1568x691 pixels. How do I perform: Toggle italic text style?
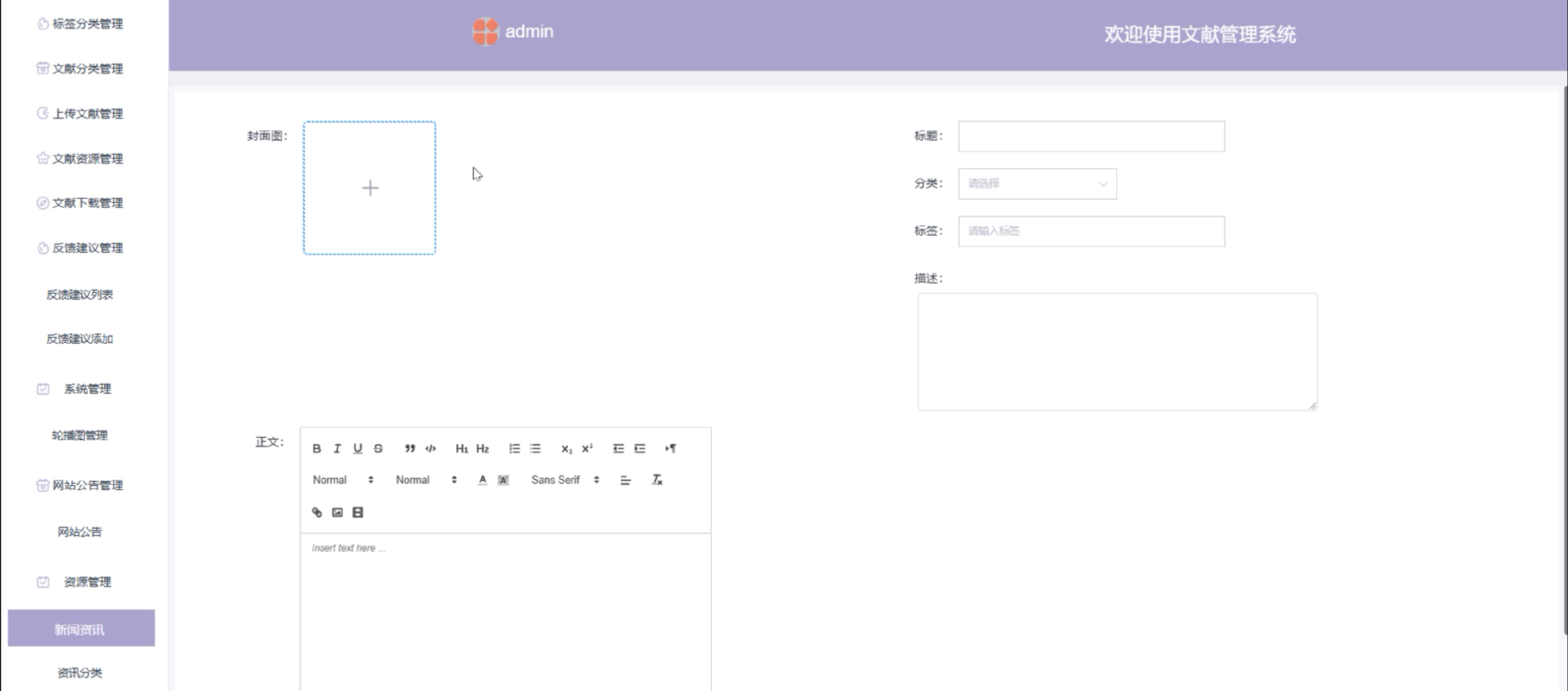(x=337, y=449)
